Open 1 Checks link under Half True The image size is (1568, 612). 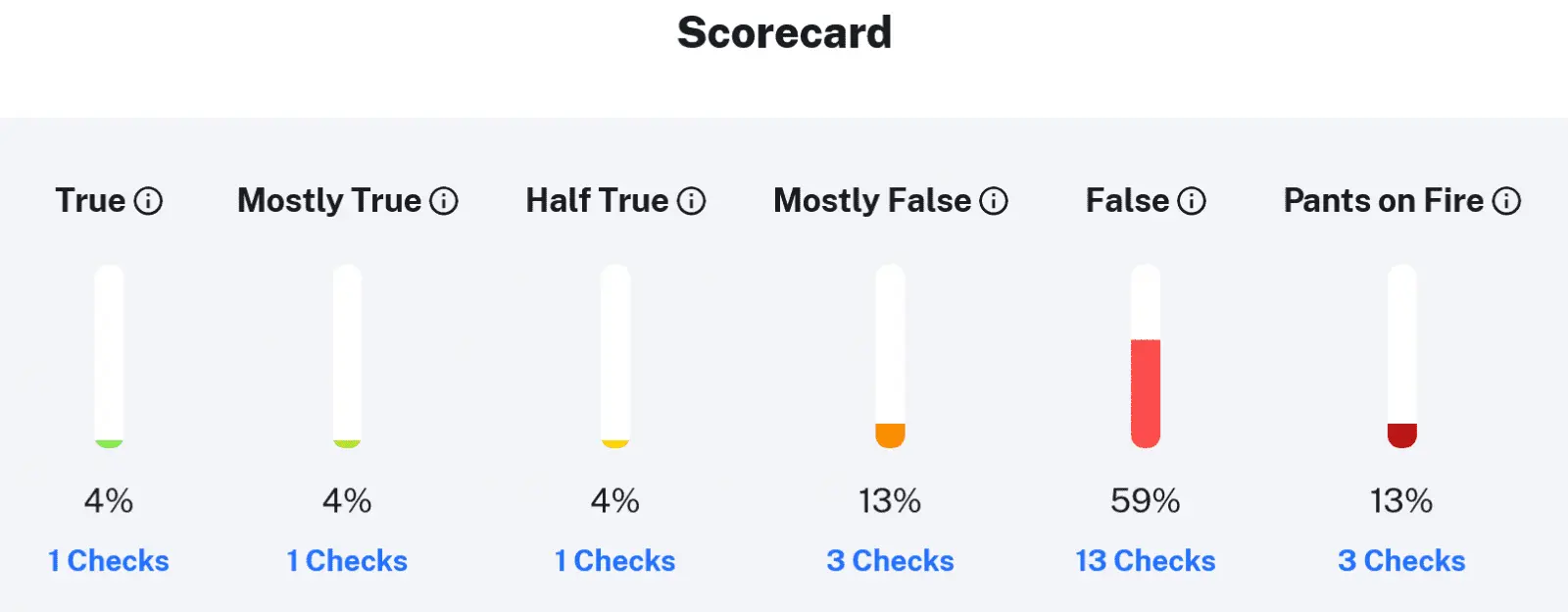pos(615,561)
